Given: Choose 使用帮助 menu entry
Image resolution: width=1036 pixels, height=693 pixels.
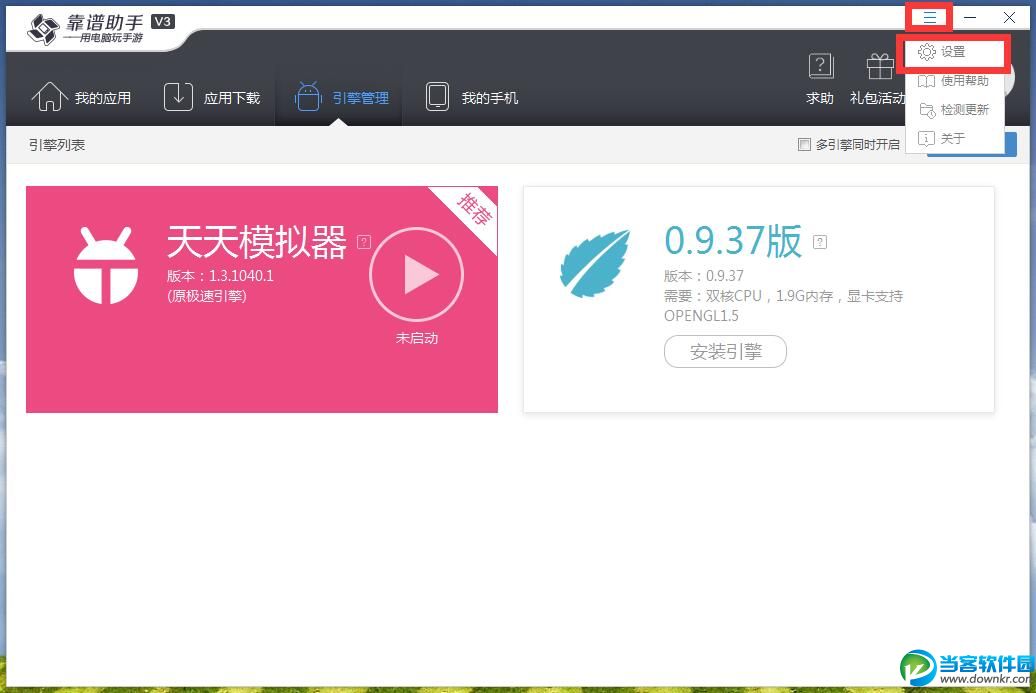Looking at the screenshot, I should 955,81.
